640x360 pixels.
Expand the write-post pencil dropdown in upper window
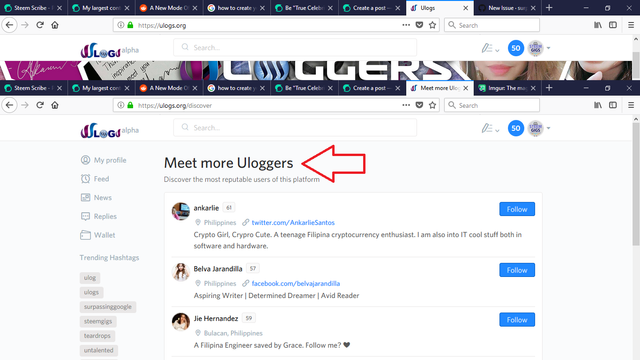tap(490, 49)
